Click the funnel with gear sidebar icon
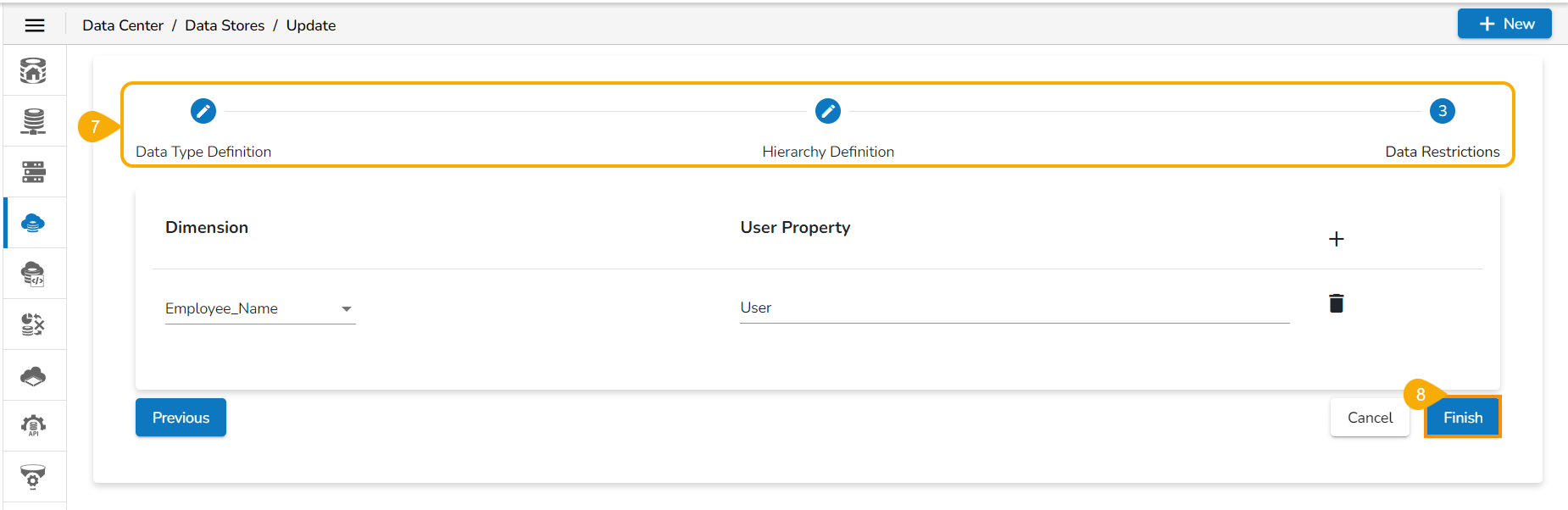1568x510 pixels. 33,476
